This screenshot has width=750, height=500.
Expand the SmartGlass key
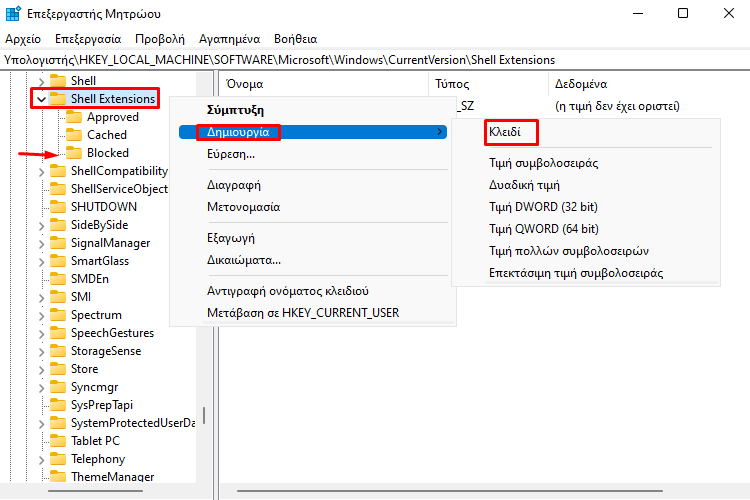click(42, 262)
